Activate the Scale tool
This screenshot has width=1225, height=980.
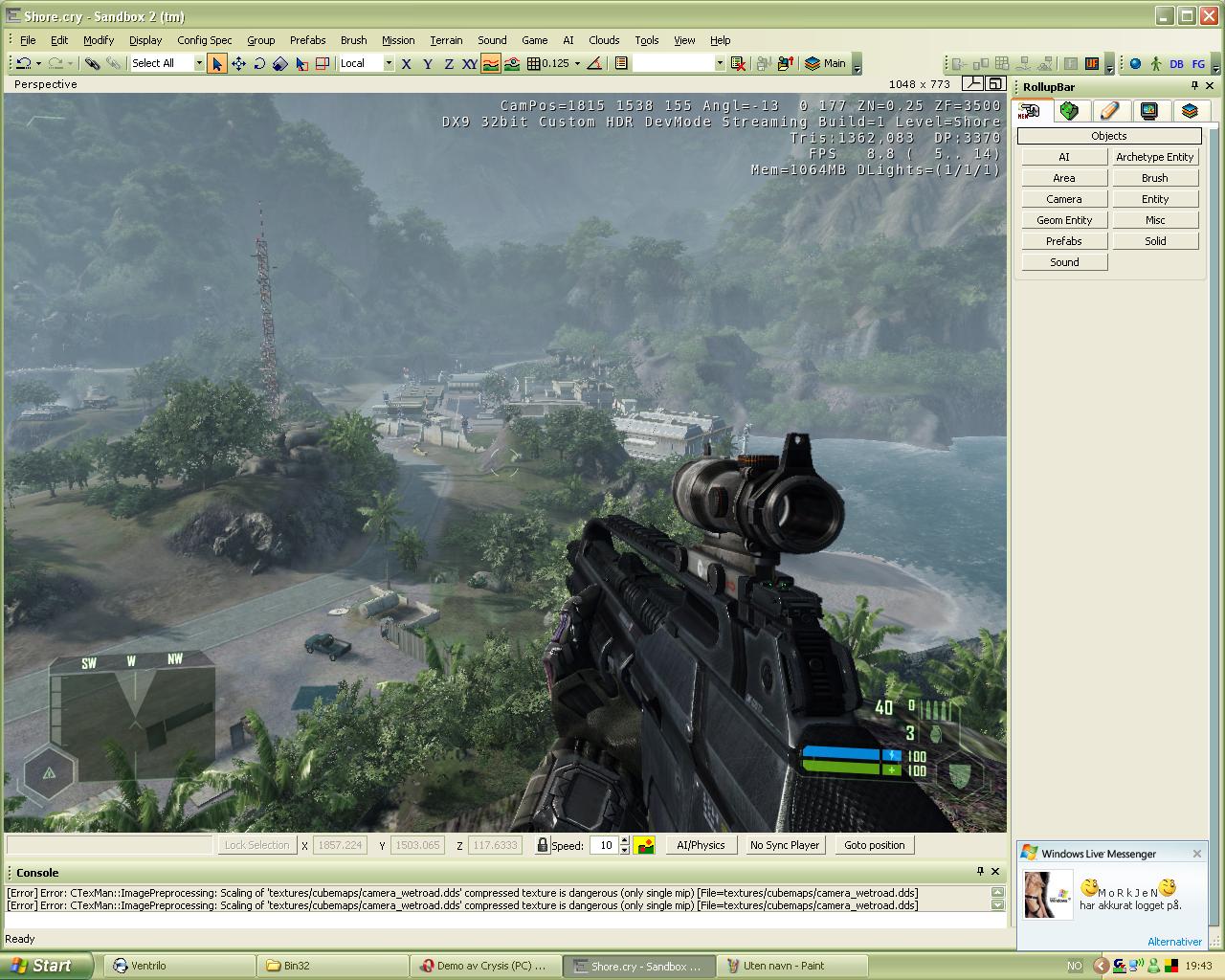(x=280, y=63)
